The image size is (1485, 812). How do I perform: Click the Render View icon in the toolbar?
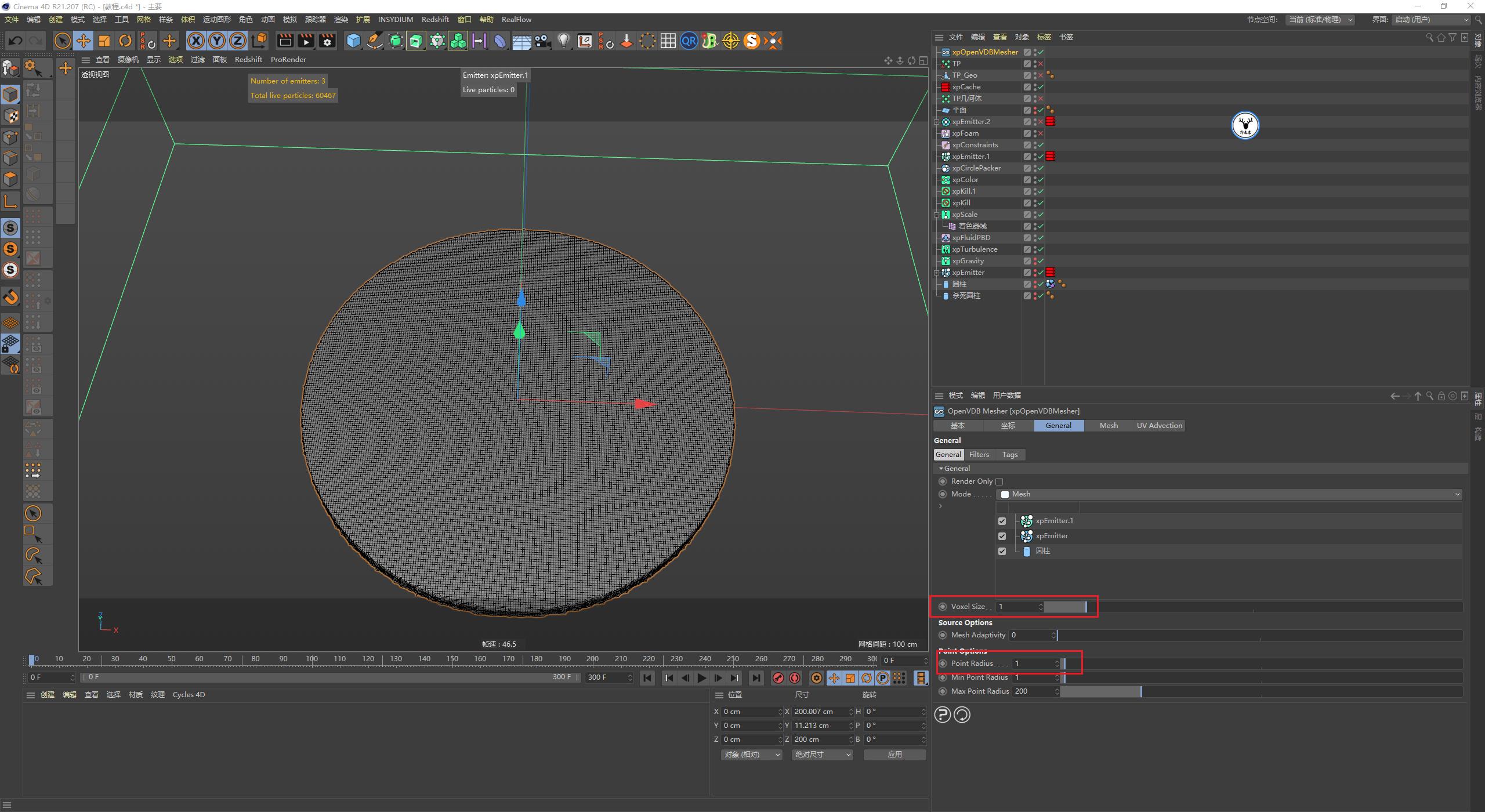(284, 41)
